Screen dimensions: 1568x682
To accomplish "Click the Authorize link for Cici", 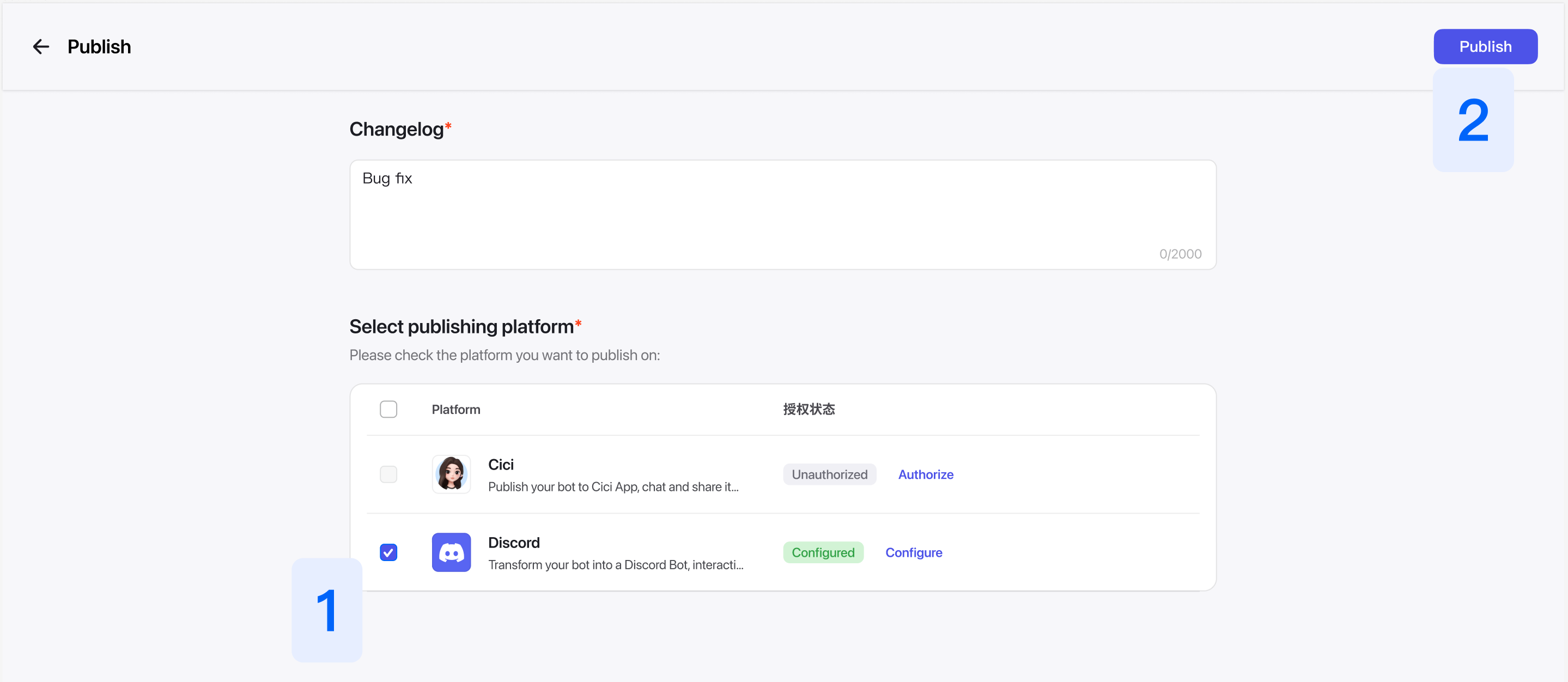I will tap(925, 474).
